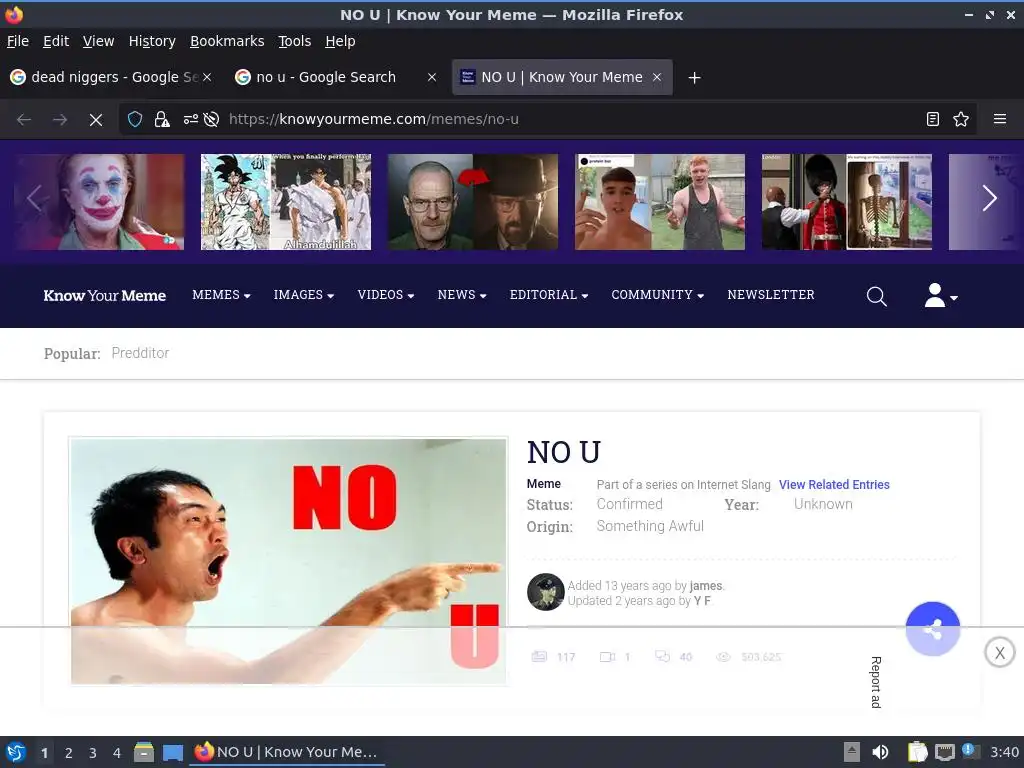
Task: Toggle reader view
Action: click(933, 119)
